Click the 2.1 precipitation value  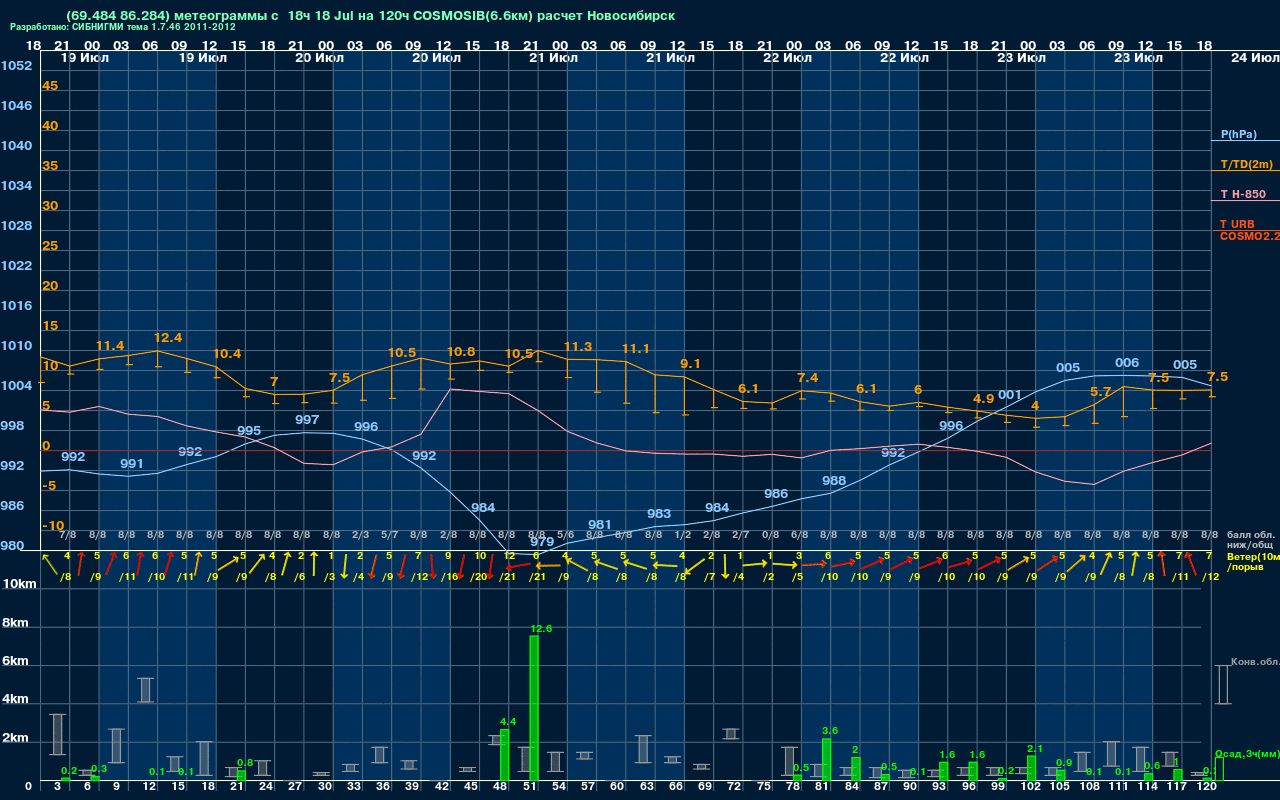pos(1035,748)
